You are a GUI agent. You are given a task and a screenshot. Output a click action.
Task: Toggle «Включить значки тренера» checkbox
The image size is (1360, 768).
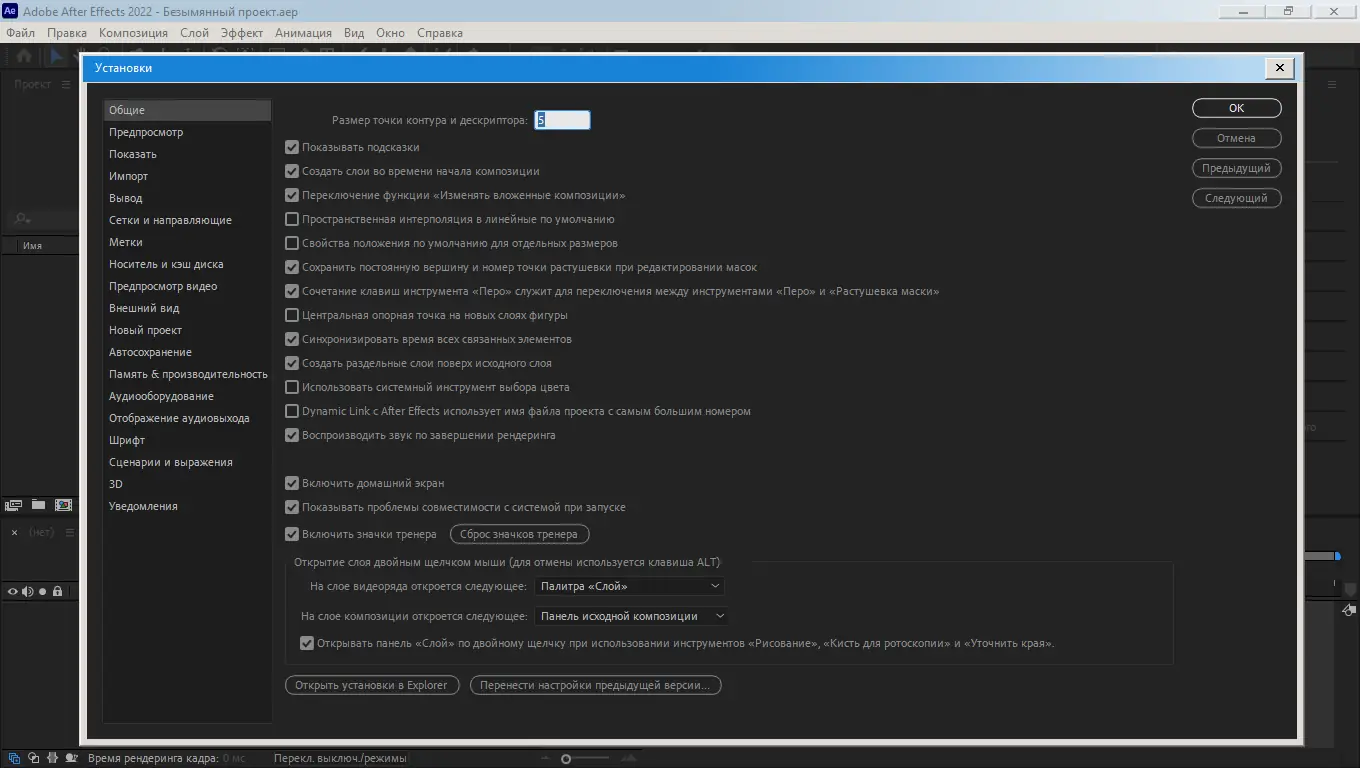point(292,534)
